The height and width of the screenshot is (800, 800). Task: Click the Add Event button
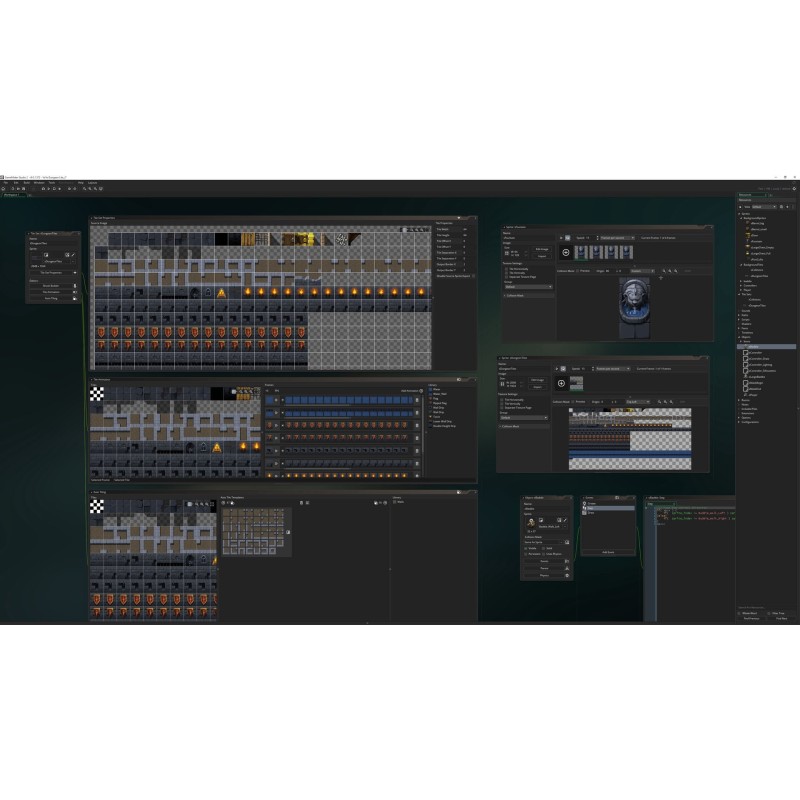tap(608, 551)
